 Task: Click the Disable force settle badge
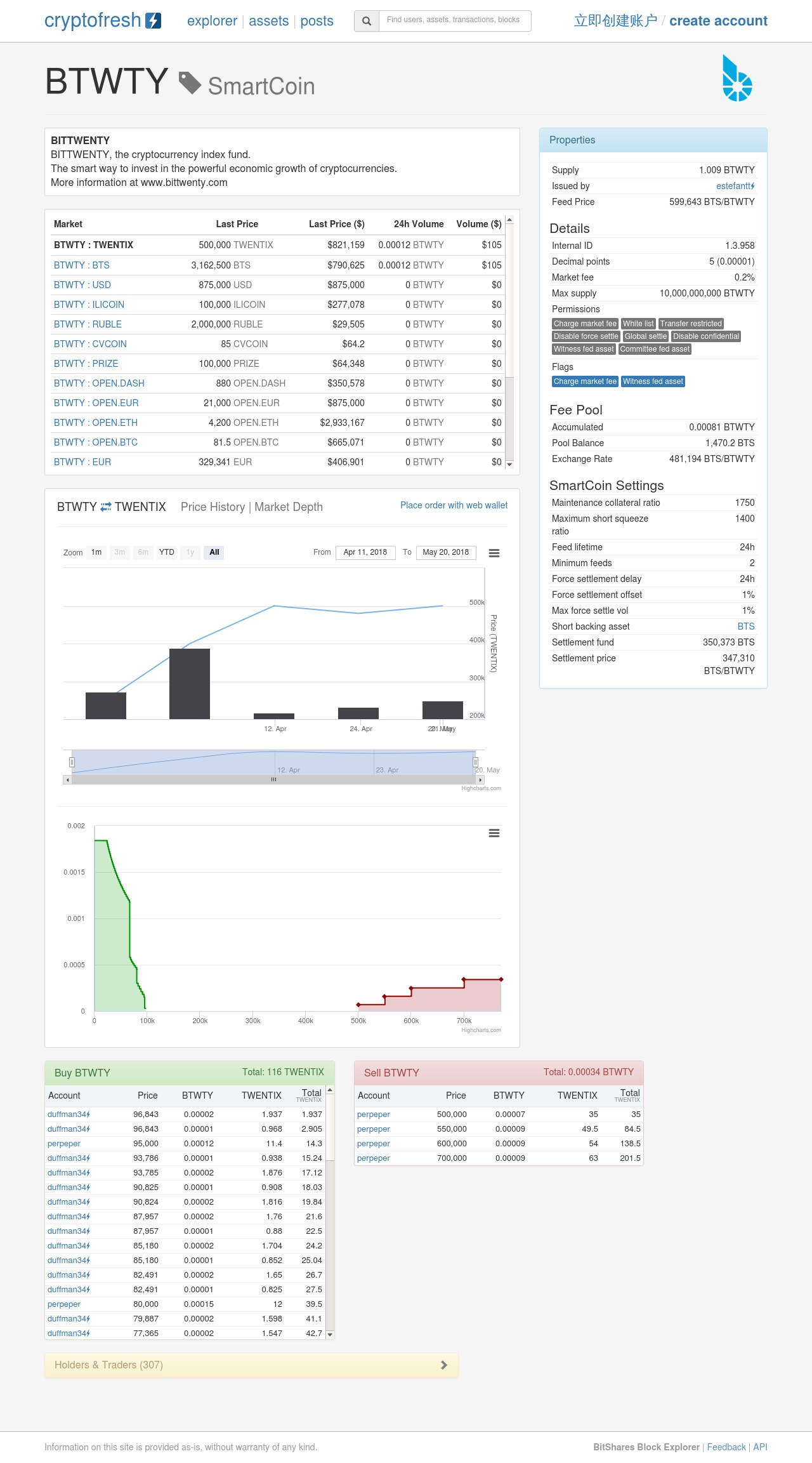click(586, 336)
